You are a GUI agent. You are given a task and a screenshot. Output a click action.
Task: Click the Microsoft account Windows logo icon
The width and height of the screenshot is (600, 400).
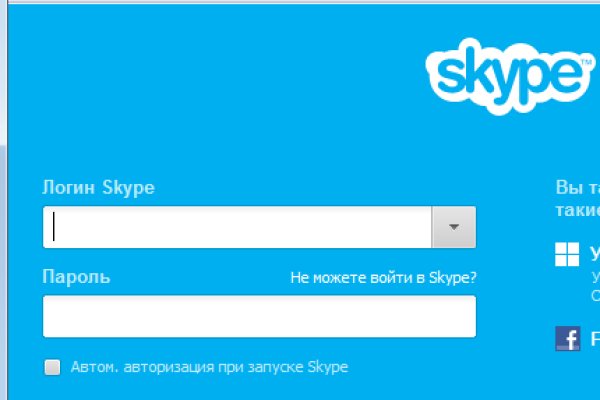[x=567, y=254]
